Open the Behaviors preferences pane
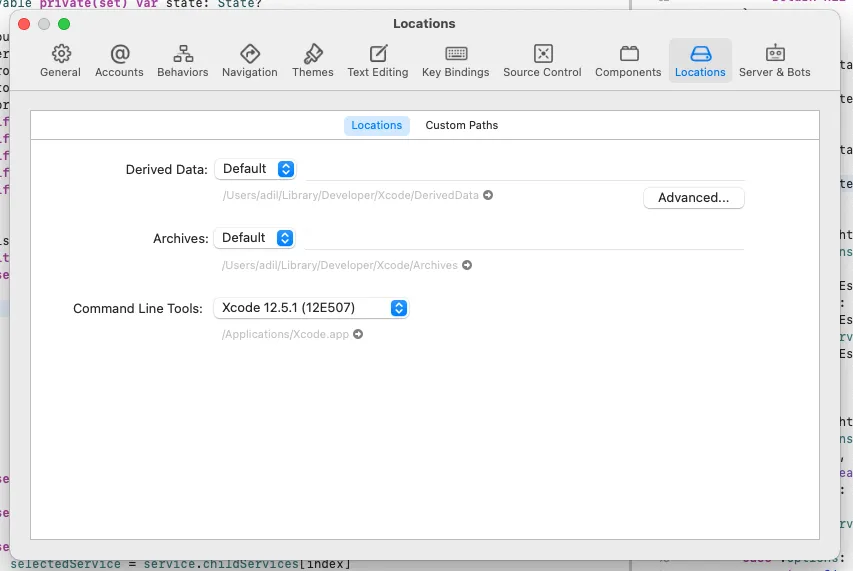 (x=183, y=61)
